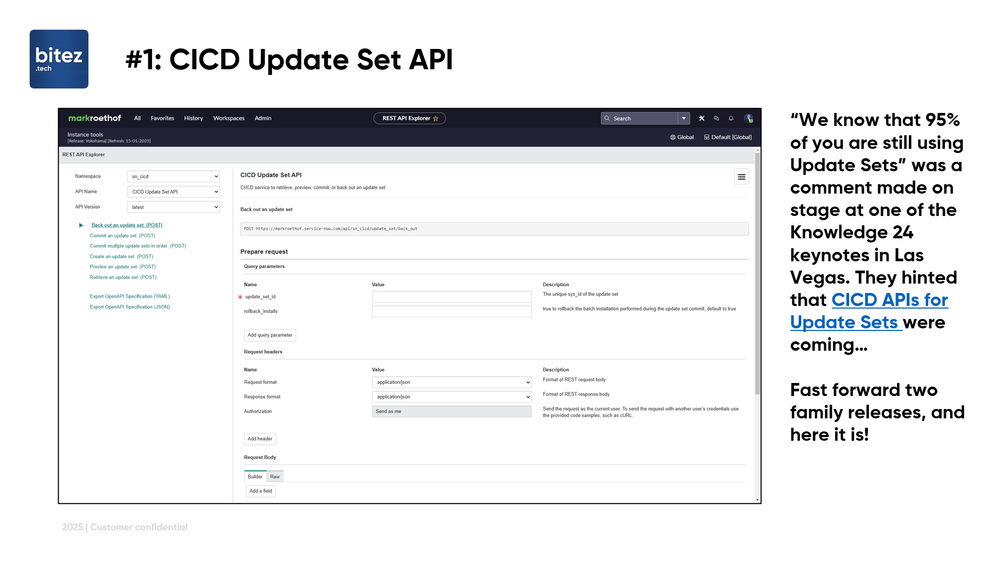Select Commit multiple update sets in order
This screenshot has height=562, width=999.
coord(138,246)
